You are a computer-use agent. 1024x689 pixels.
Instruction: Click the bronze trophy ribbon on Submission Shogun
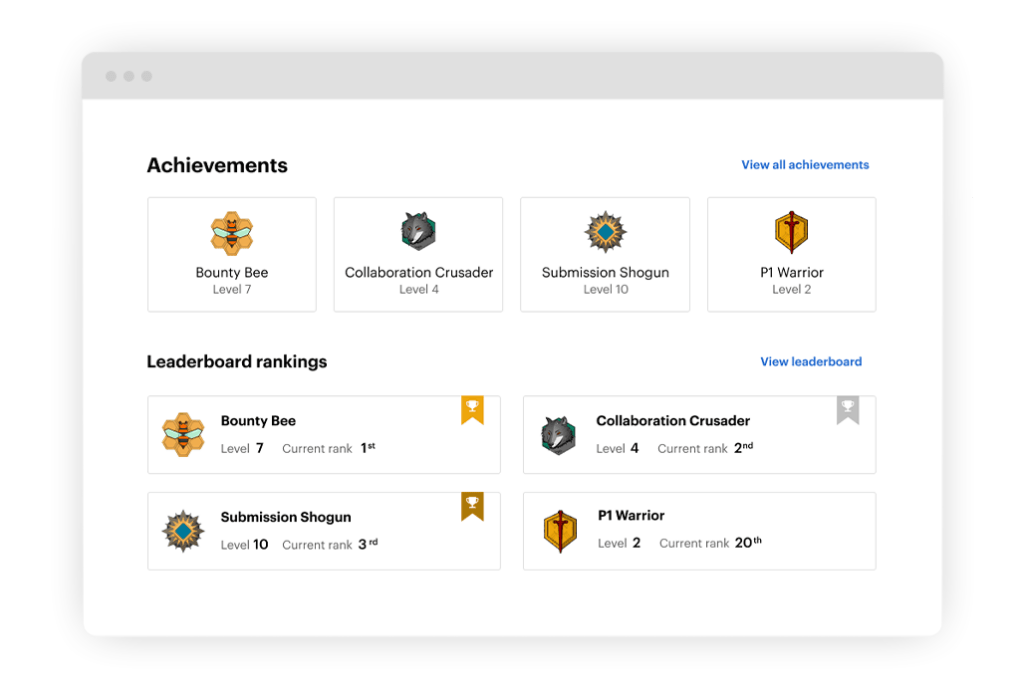tap(472, 505)
